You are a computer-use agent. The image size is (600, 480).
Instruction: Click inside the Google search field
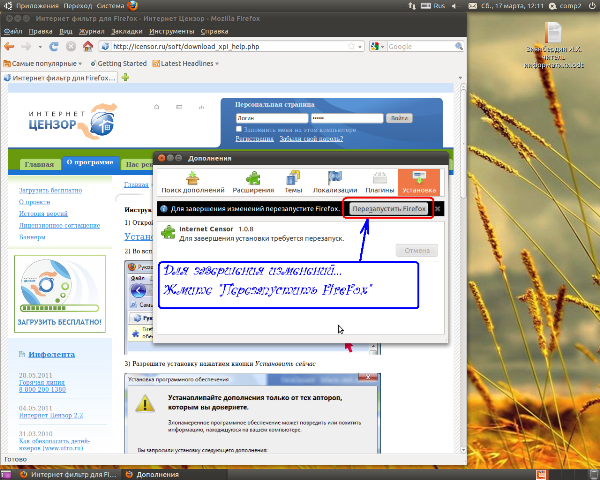tap(420, 46)
